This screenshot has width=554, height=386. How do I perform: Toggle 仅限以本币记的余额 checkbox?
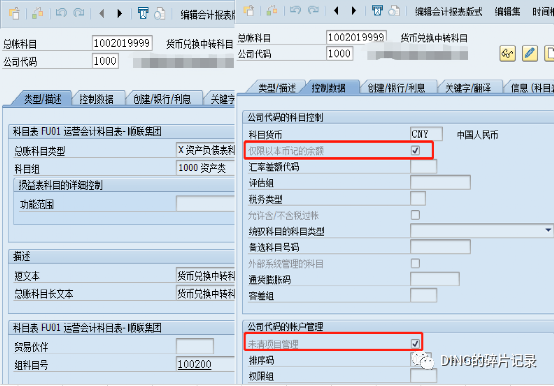(416, 150)
